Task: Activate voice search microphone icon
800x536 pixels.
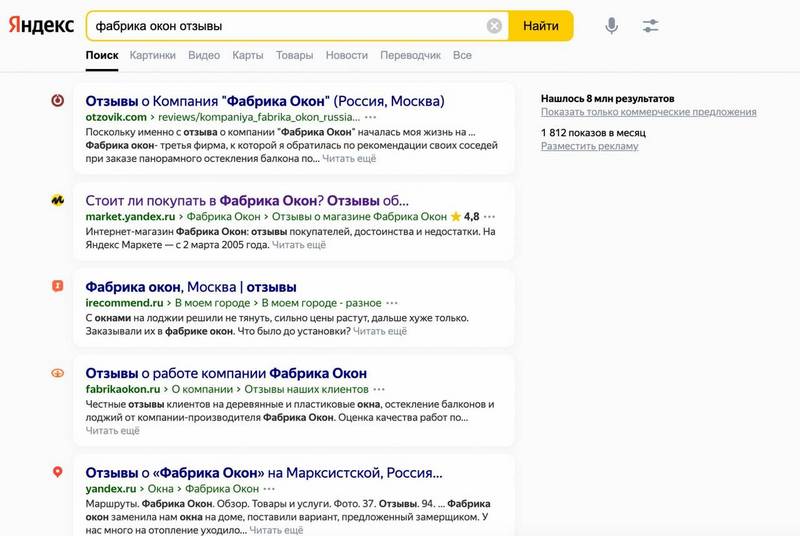Action: [611, 25]
